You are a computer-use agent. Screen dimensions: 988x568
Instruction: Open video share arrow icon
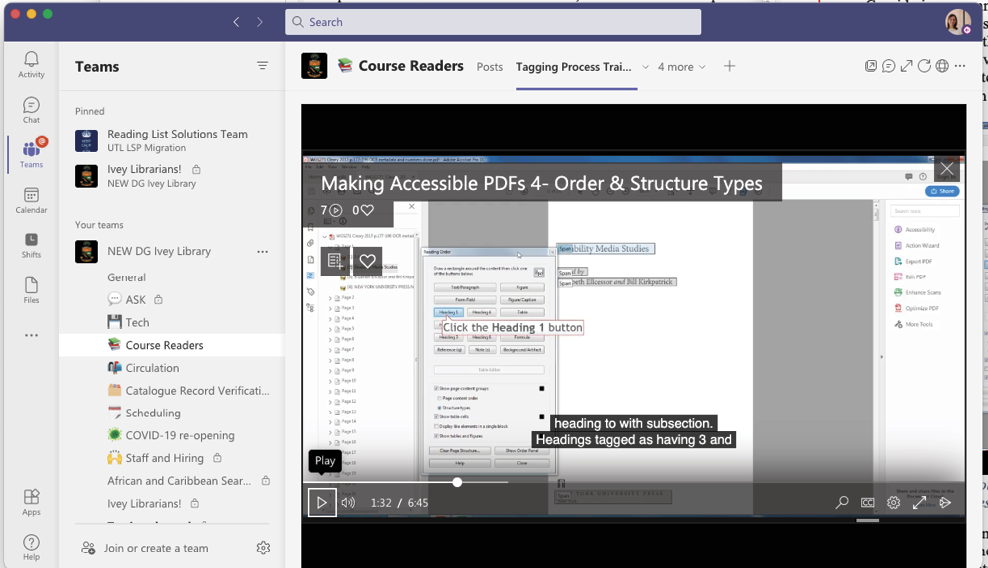[945, 502]
